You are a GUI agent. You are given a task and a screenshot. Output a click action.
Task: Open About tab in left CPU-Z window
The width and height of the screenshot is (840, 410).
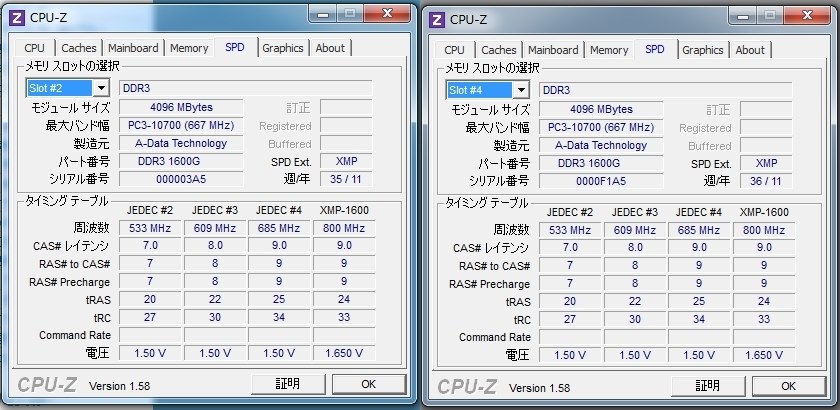pyautogui.click(x=330, y=48)
